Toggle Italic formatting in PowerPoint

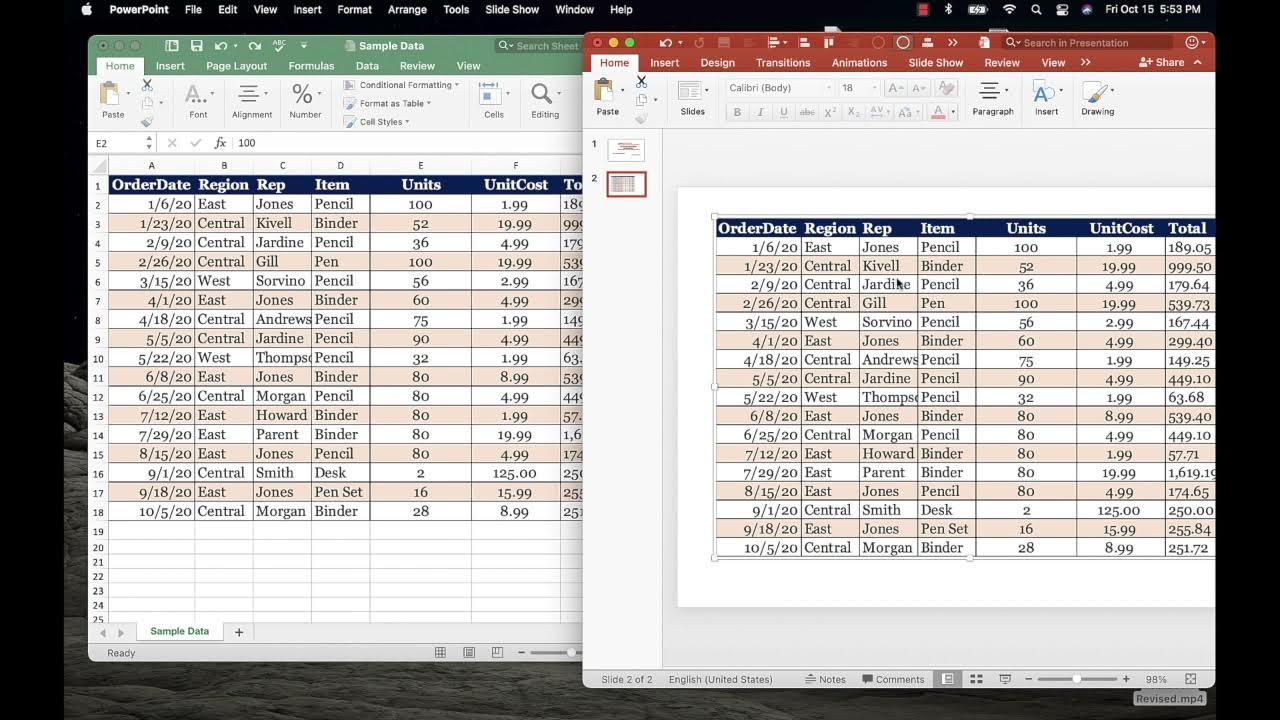tap(760, 112)
